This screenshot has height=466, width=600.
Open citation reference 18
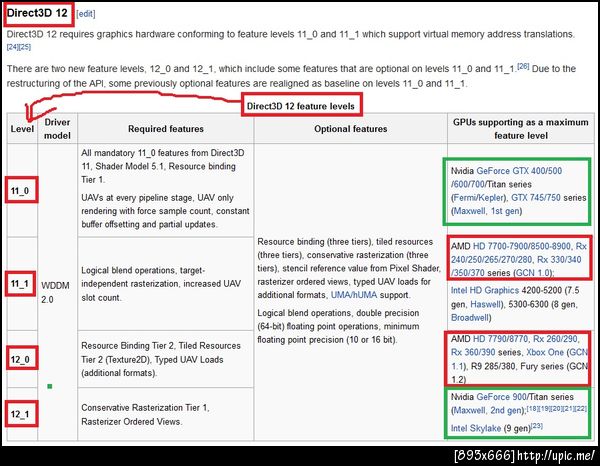click(x=533, y=408)
